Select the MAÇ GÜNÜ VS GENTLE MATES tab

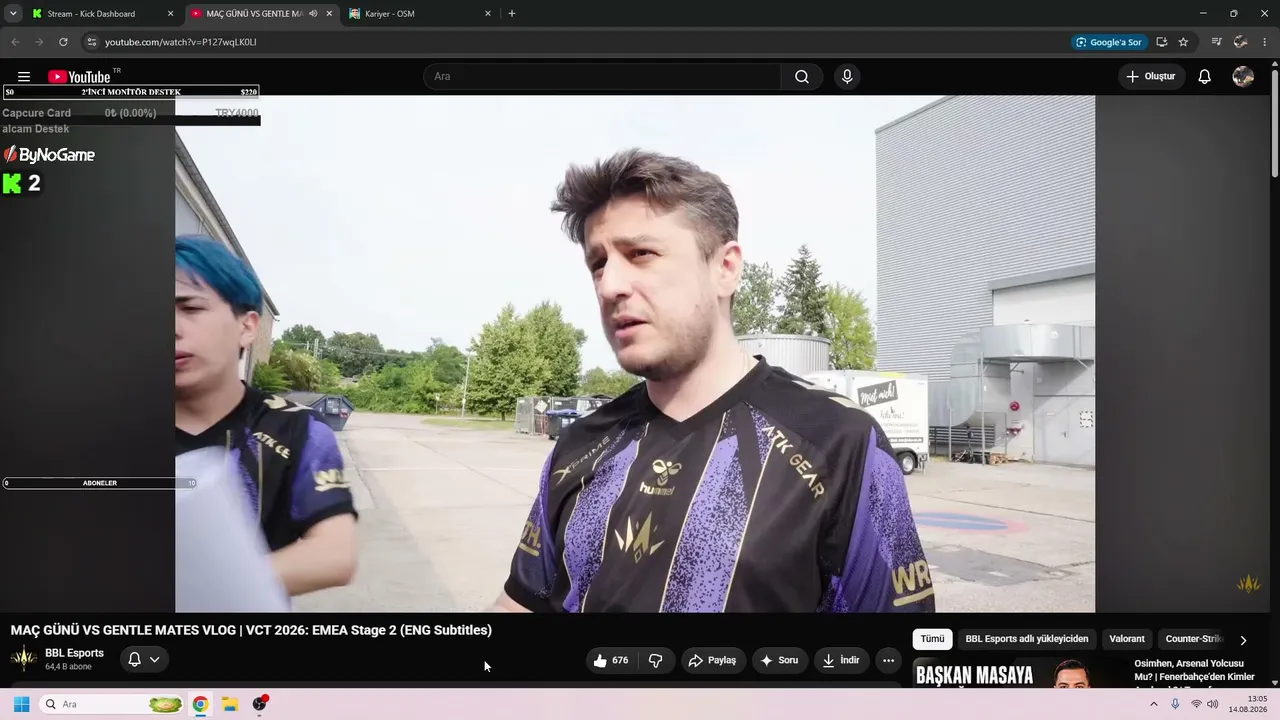[x=254, y=14]
